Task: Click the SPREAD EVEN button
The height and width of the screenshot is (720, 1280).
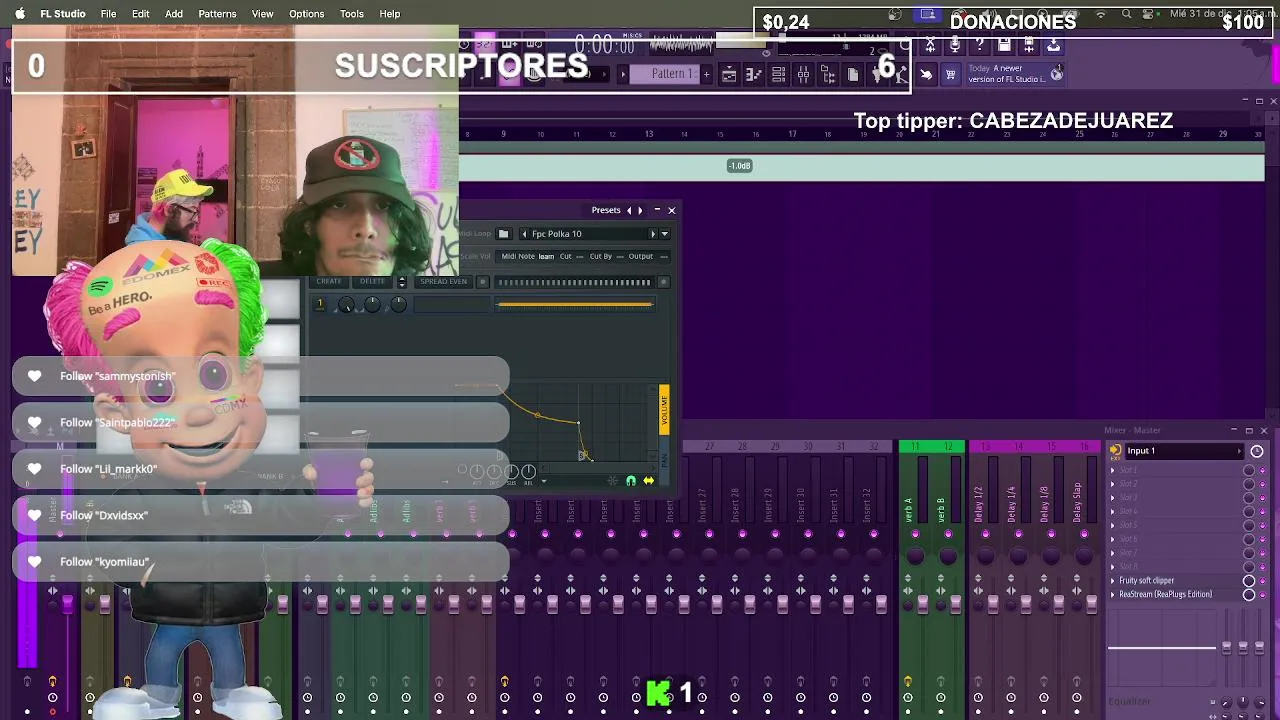Action: (443, 282)
